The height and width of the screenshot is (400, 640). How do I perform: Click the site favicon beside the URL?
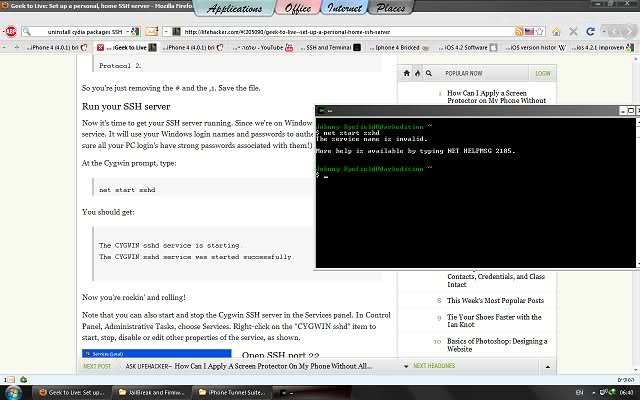176,31
